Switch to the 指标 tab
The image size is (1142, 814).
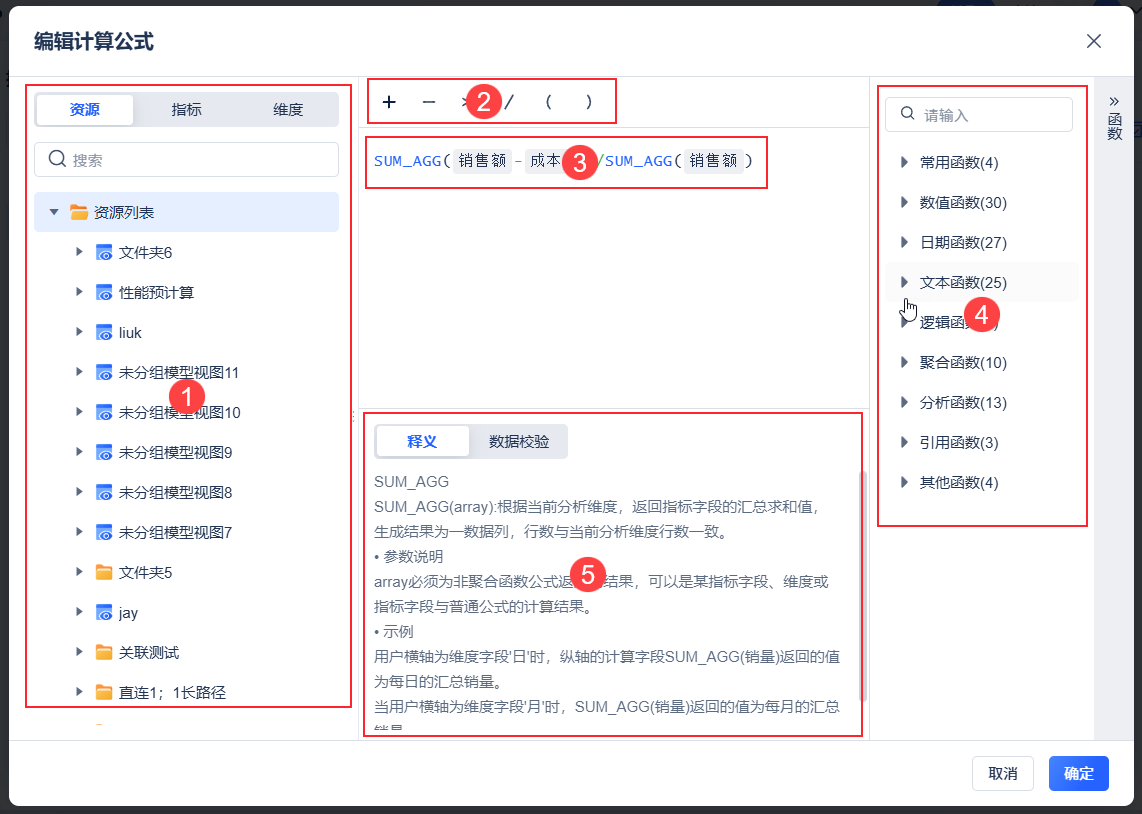pyautogui.click(x=186, y=110)
